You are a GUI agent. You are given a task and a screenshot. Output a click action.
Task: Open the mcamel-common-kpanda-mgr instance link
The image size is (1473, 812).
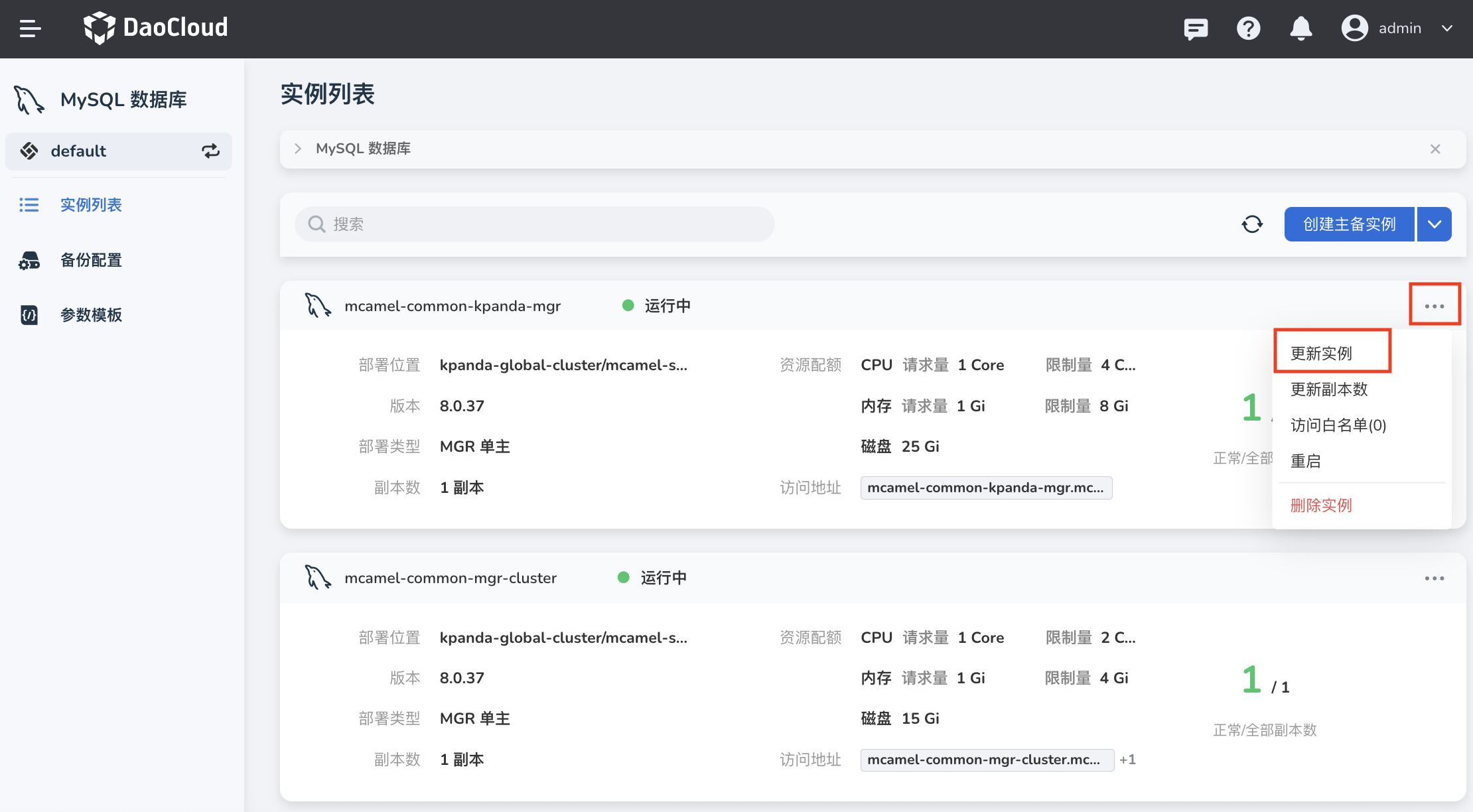(x=453, y=306)
